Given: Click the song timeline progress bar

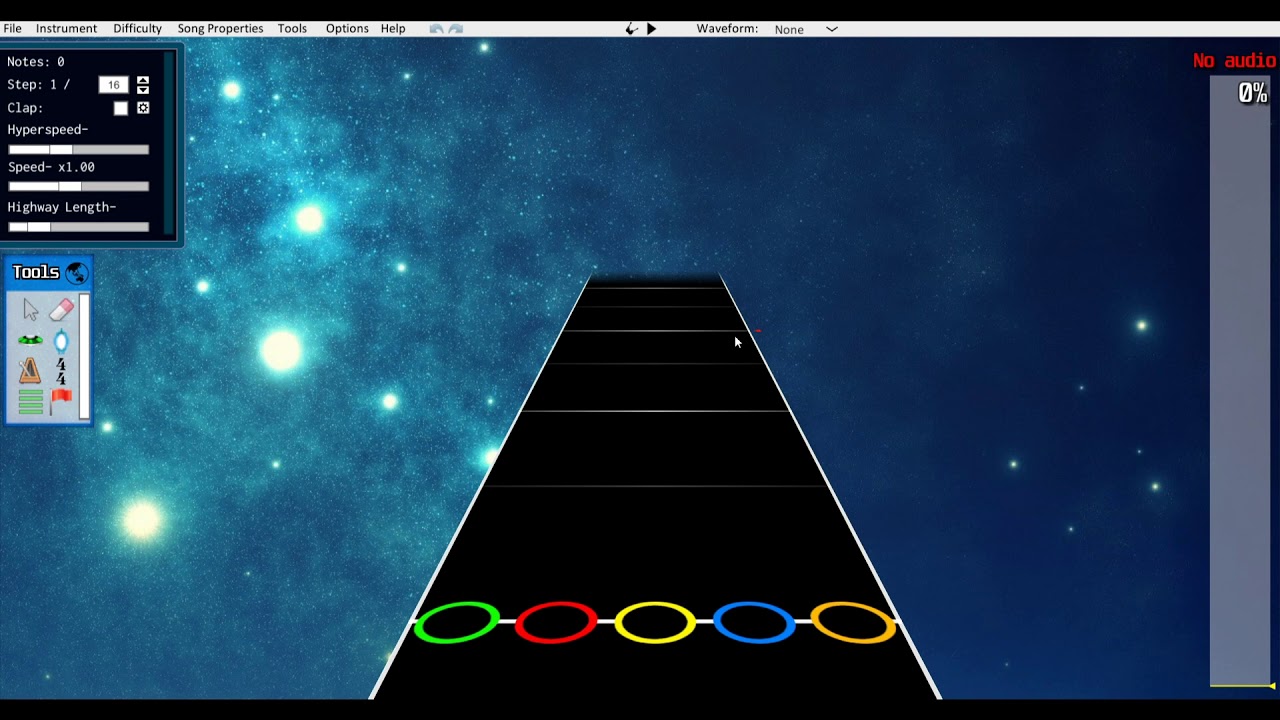Looking at the screenshot, I should tap(1241, 380).
